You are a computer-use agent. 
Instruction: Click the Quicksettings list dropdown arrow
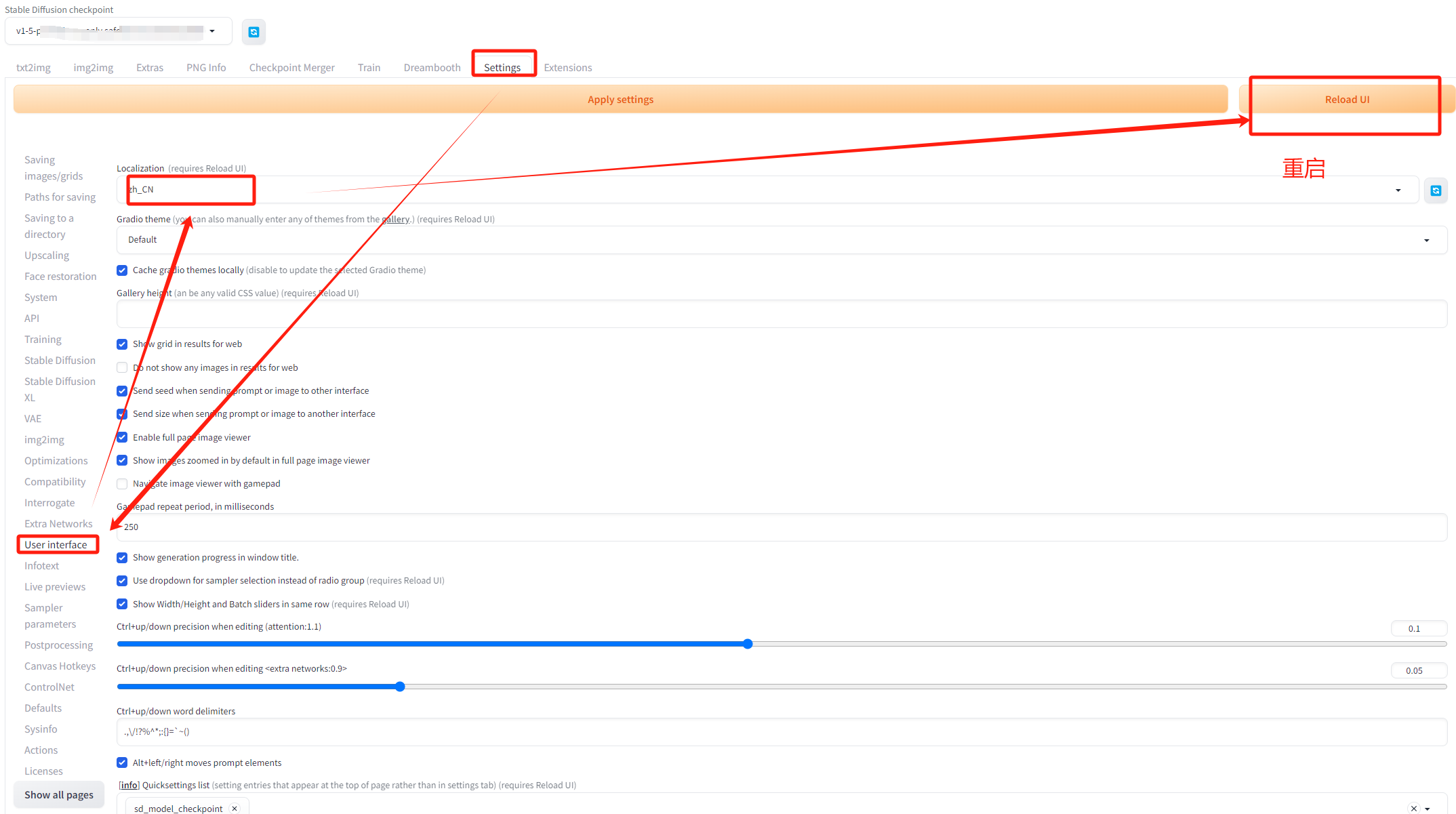pyautogui.click(x=1428, y=808)
